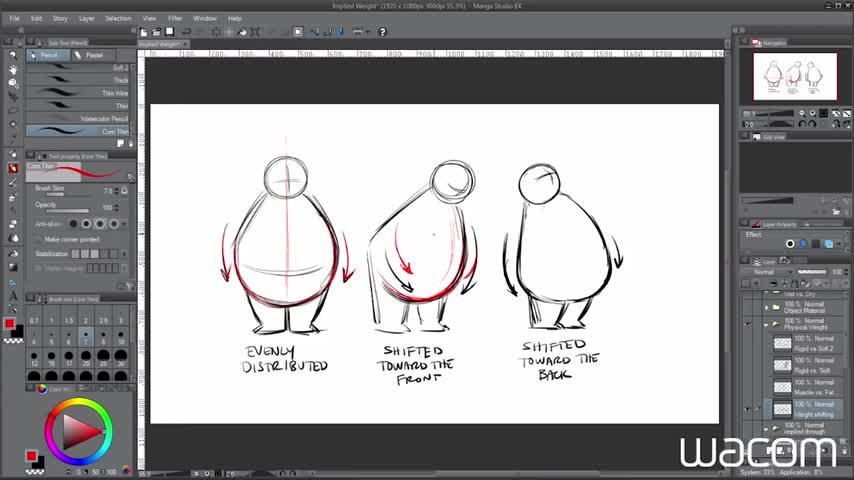Image resolution: width=854 pixels, height=480 pixels.
Task: Click Navigator zoom in icon
Action: point(813,113)
